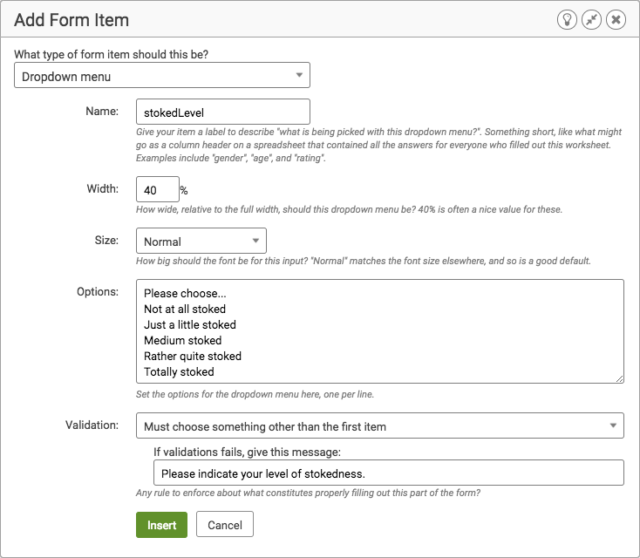
Task: Open the Validation rule dropdown
Action: tap(380, 426)
